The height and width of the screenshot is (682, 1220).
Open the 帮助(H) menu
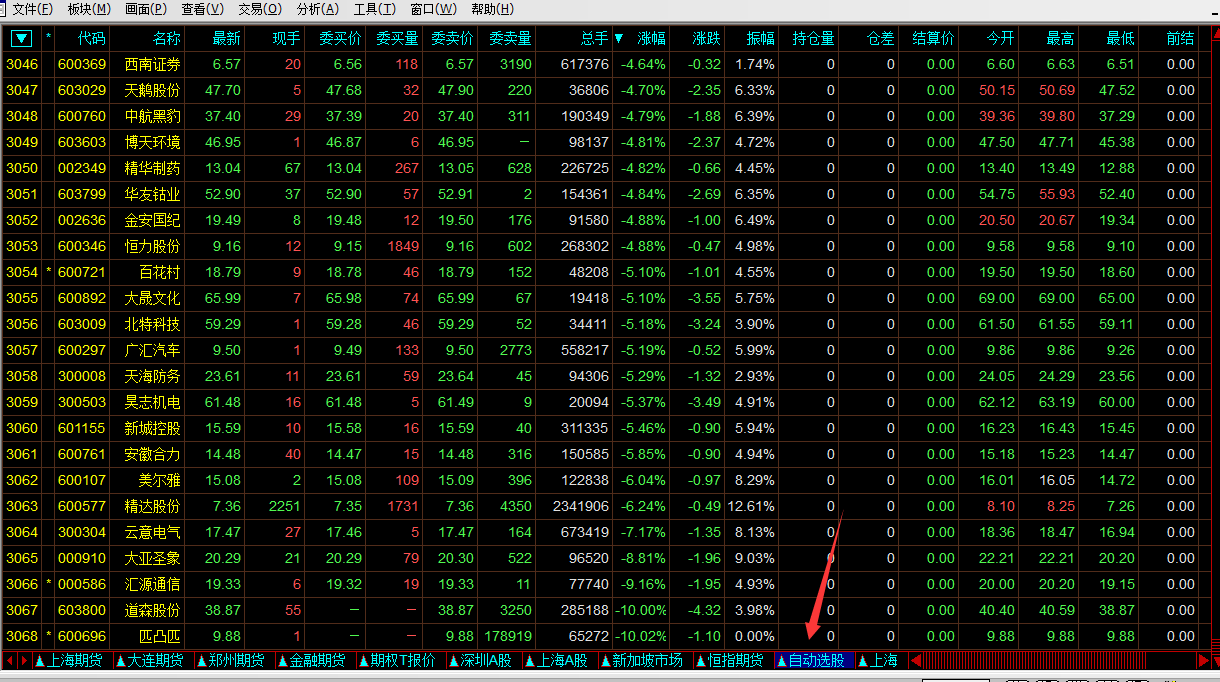pyautogui.click(x=491, y=9)
